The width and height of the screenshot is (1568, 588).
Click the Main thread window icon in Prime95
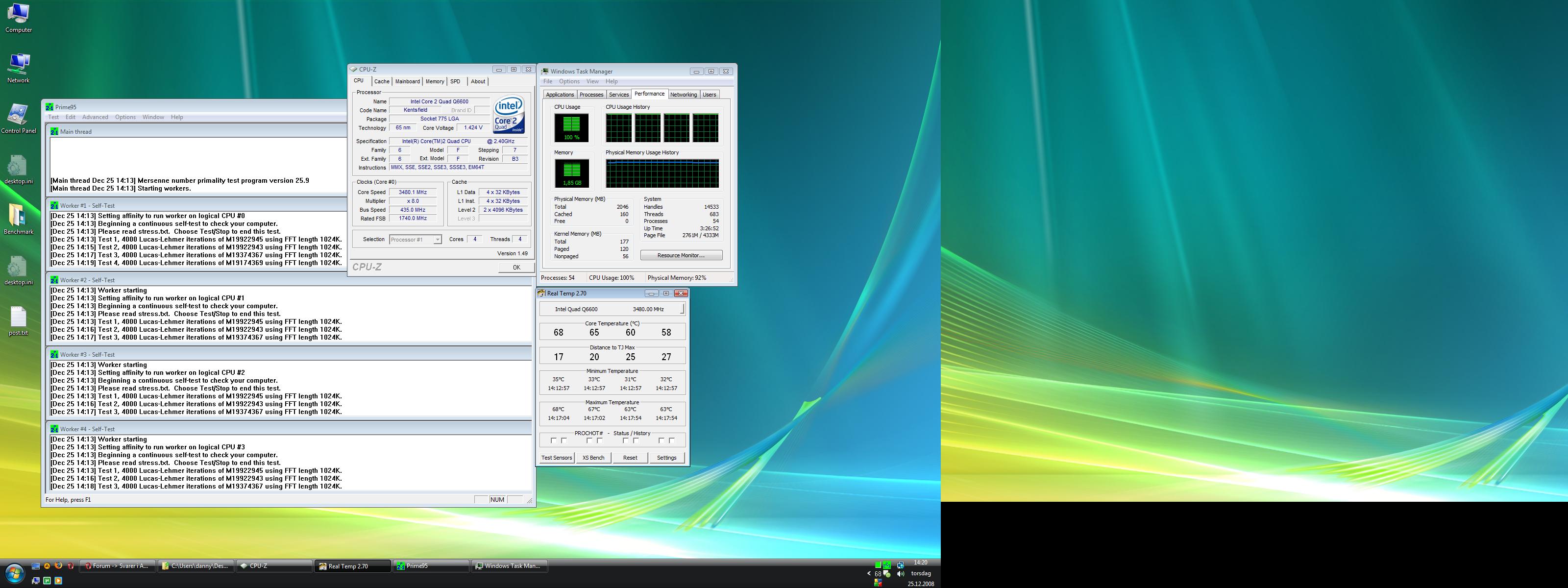54,131
